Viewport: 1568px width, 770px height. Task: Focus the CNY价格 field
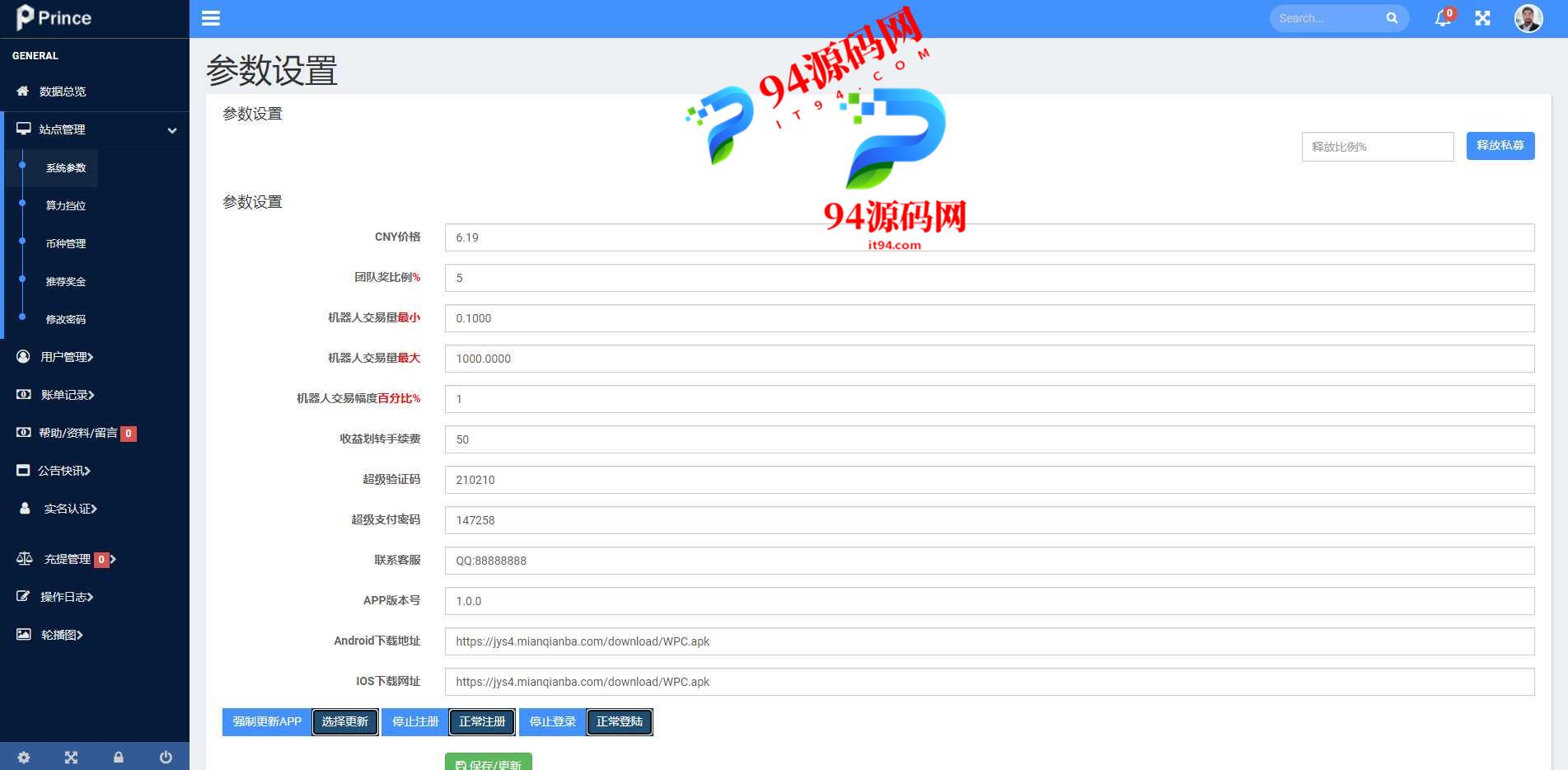click(990, 237)
